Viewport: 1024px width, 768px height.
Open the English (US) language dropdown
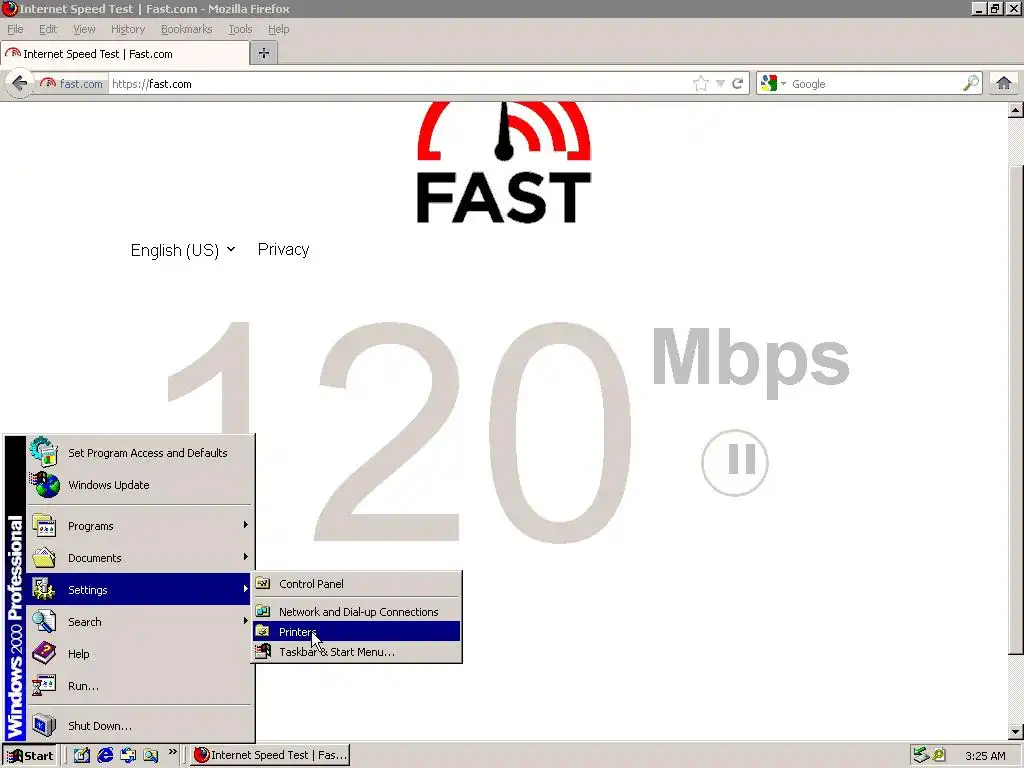tap(183, 250)
